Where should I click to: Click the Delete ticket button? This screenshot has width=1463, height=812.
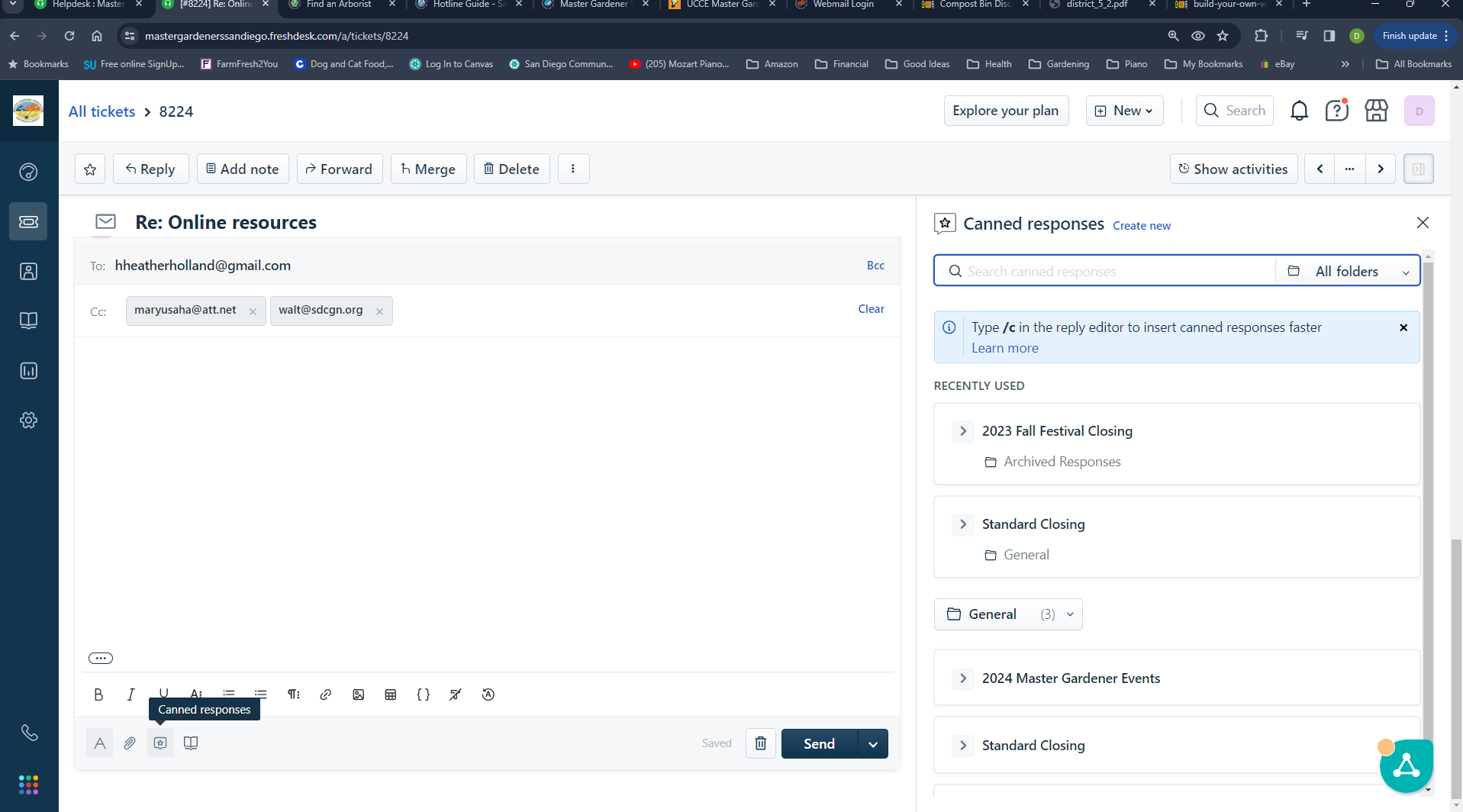click(x=511, y=169)
